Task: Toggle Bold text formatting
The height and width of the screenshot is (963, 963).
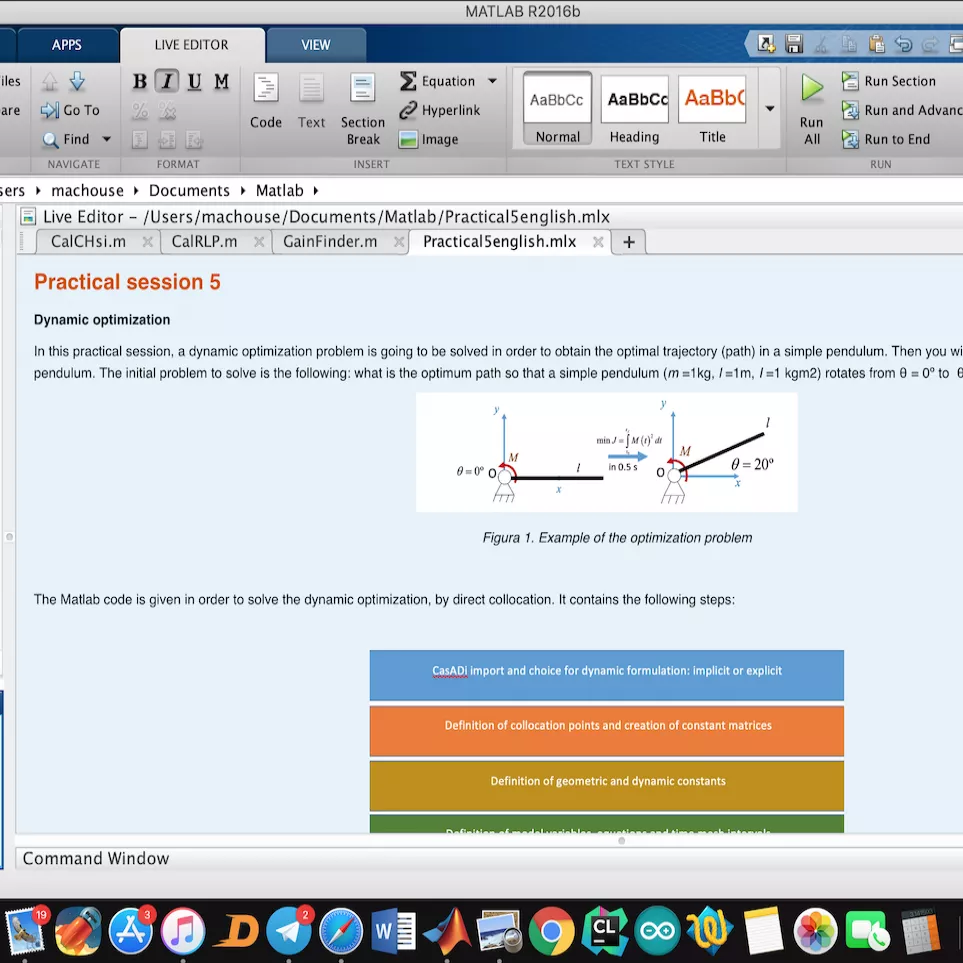Action: coord(139,81)
